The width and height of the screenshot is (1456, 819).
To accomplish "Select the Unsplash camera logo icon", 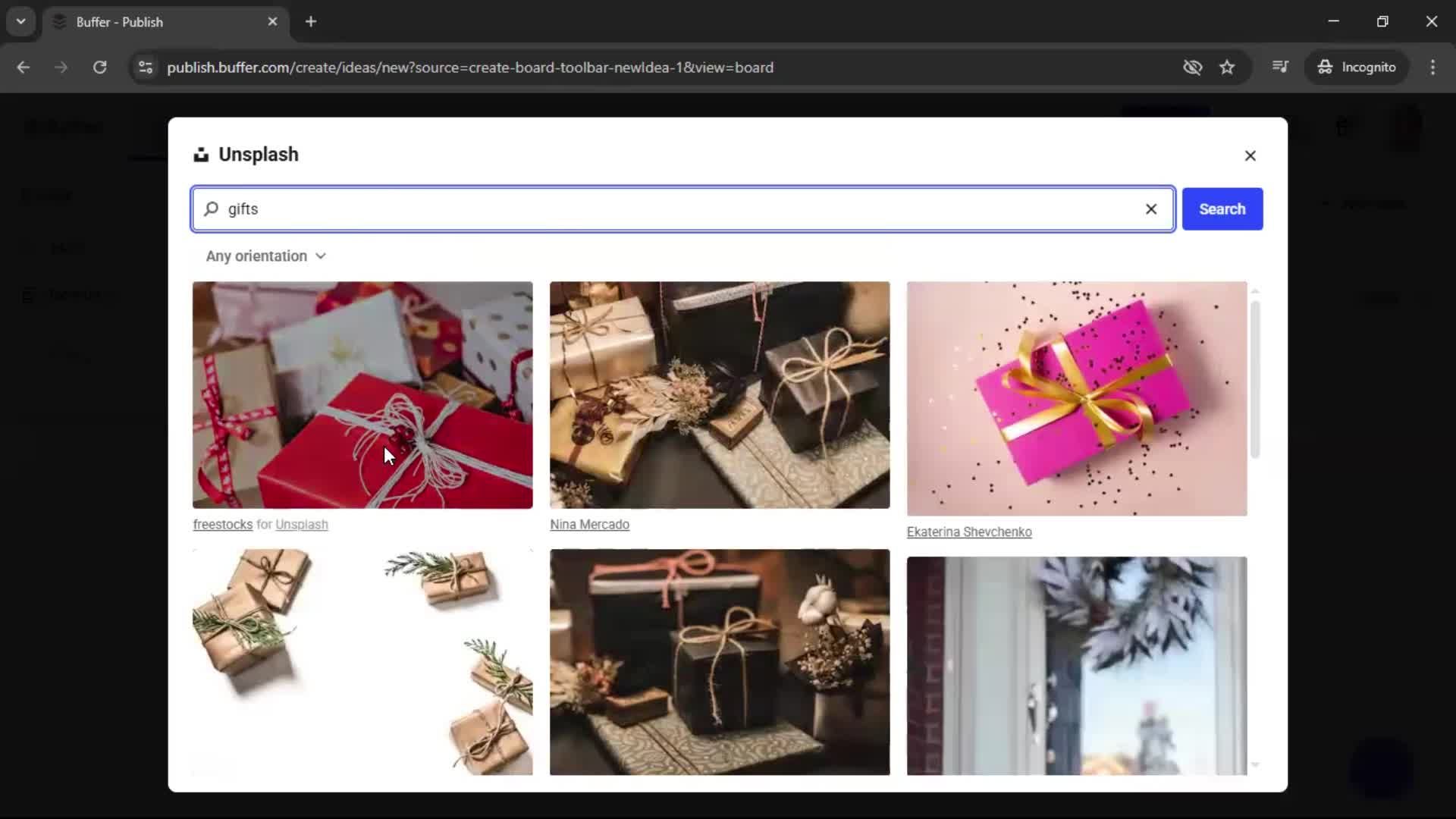I will click(x=201, y=154).
